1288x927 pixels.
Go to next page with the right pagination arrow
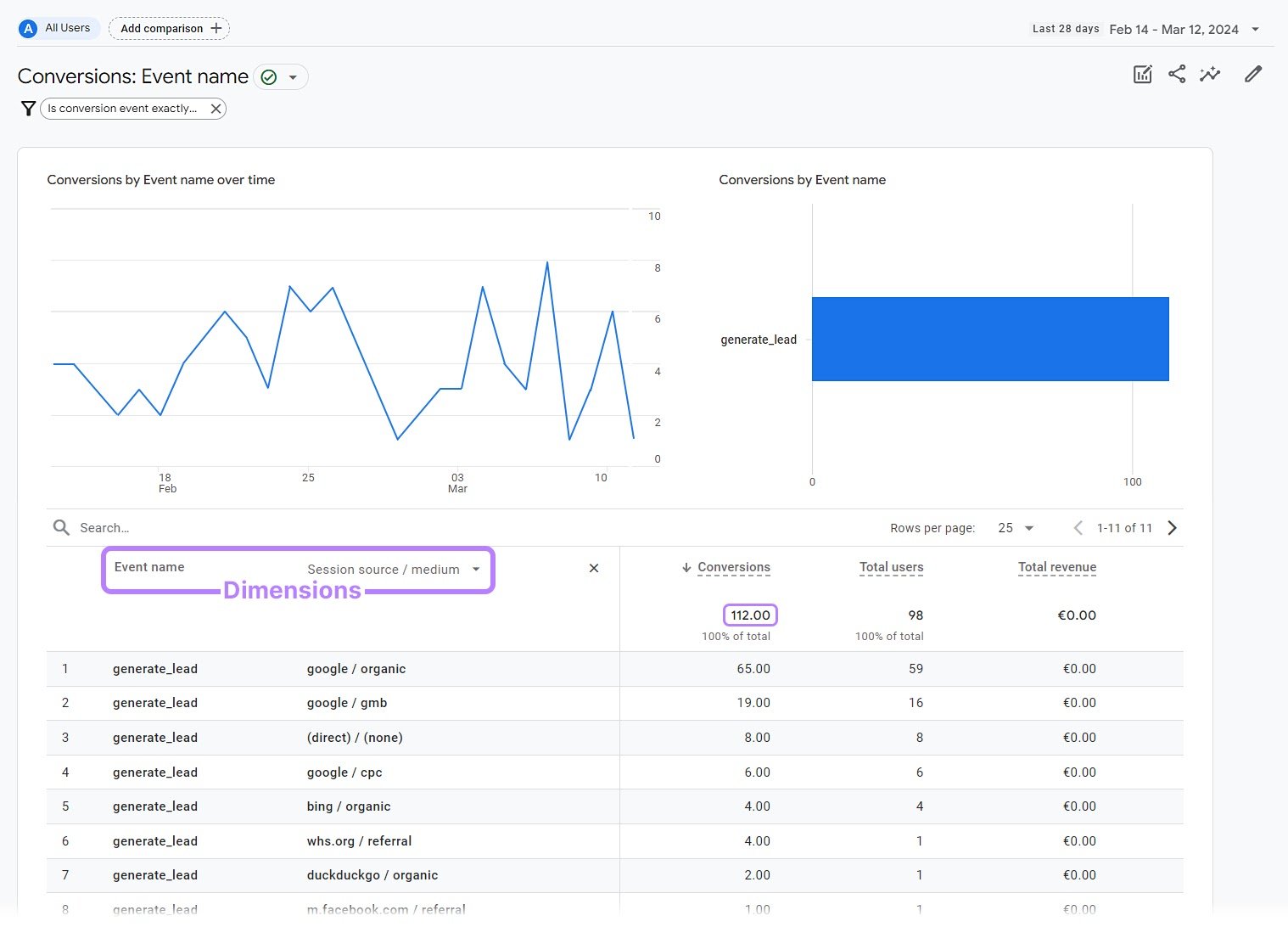pyautogui.click(x=1173, y=527)
